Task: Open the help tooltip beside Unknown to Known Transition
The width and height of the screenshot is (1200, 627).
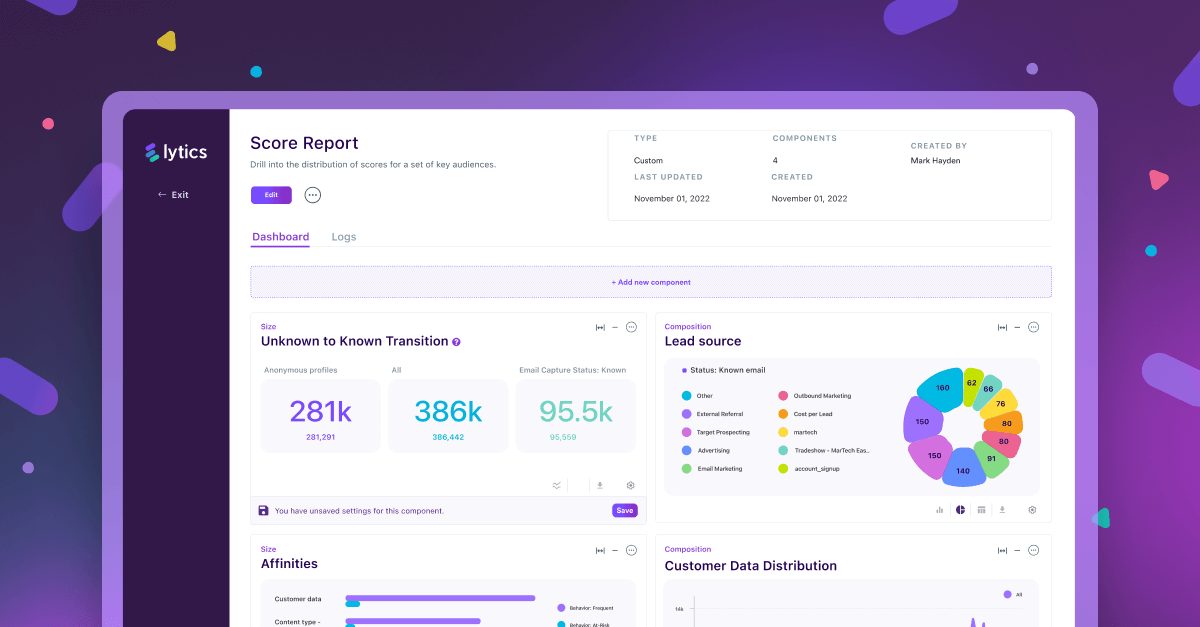Action: click(x=456, y=342)
